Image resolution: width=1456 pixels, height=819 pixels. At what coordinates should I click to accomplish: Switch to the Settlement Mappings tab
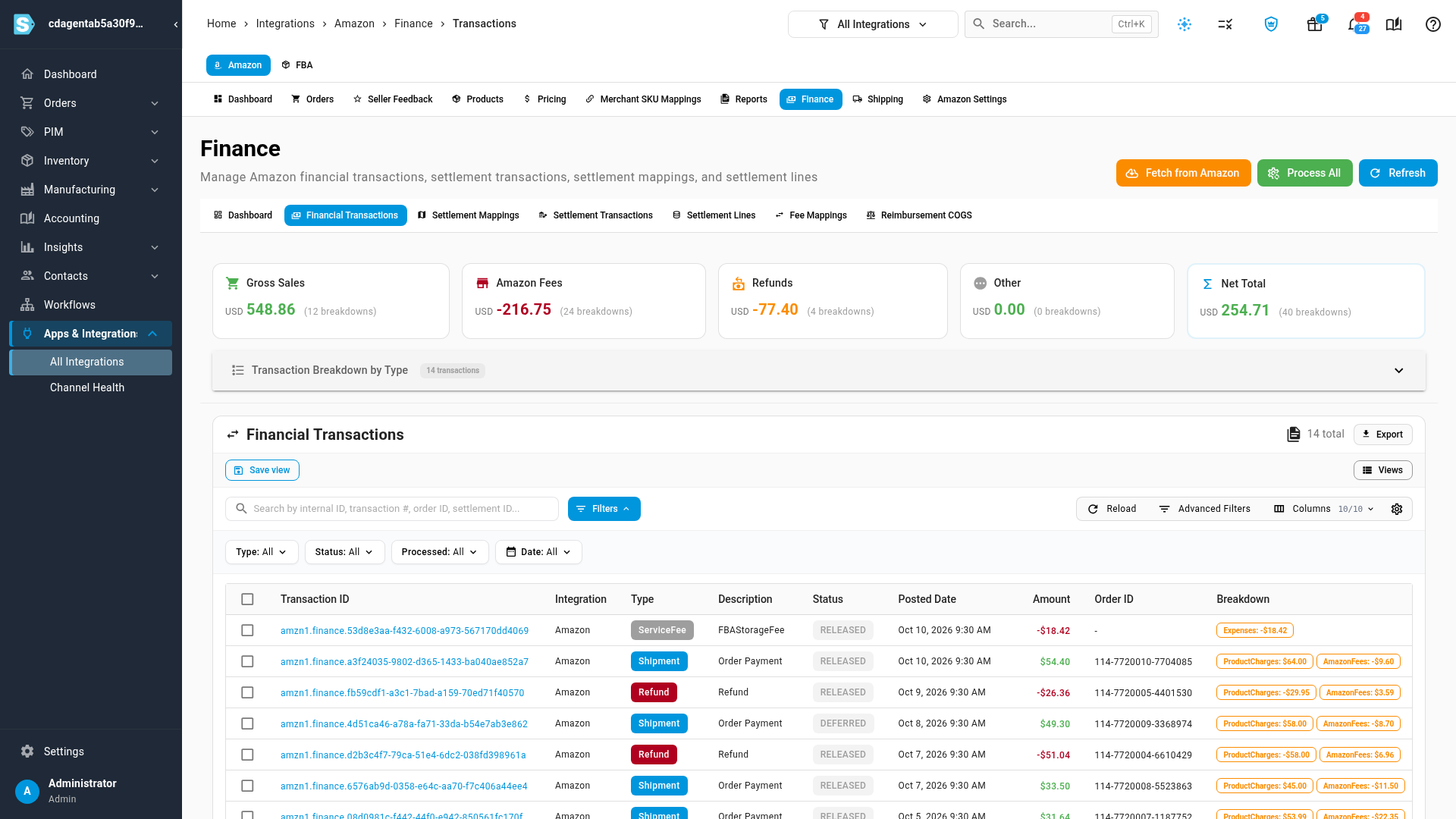tap(468, 215)
